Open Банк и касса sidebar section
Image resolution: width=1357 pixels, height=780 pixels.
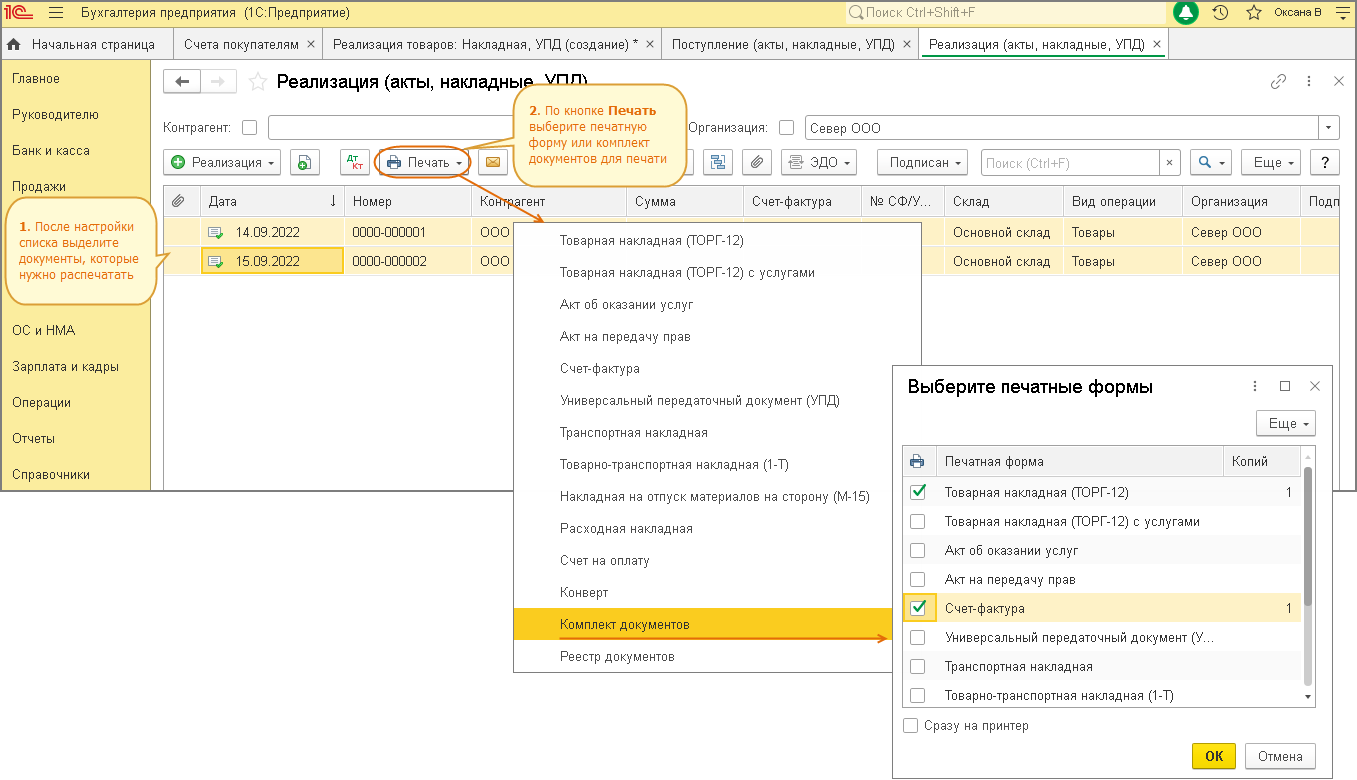point(51,151)
